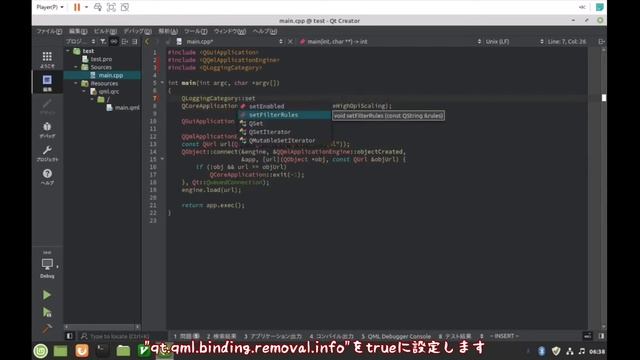Click the Line: 7, Col: 26 indicator
This screenshot has width=640, height=360.
click(x=567, y=41)
